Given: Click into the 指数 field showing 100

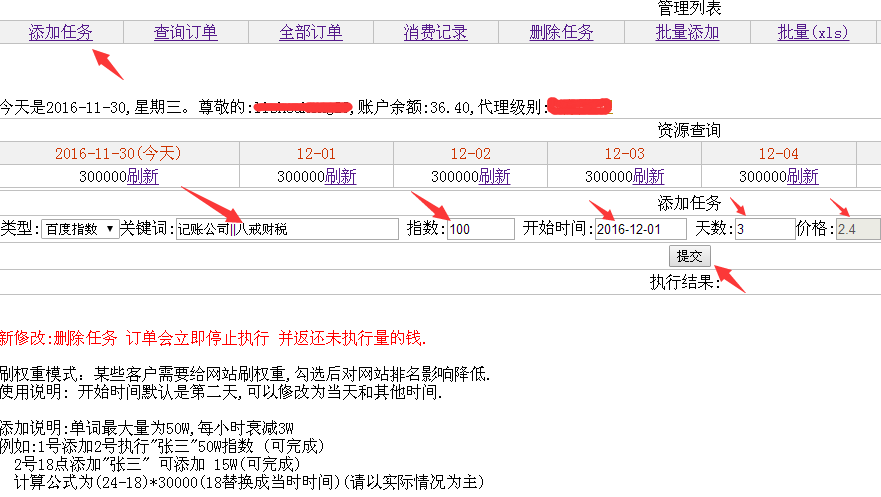Looking at the screenshot, I should (x=480, y=229).
